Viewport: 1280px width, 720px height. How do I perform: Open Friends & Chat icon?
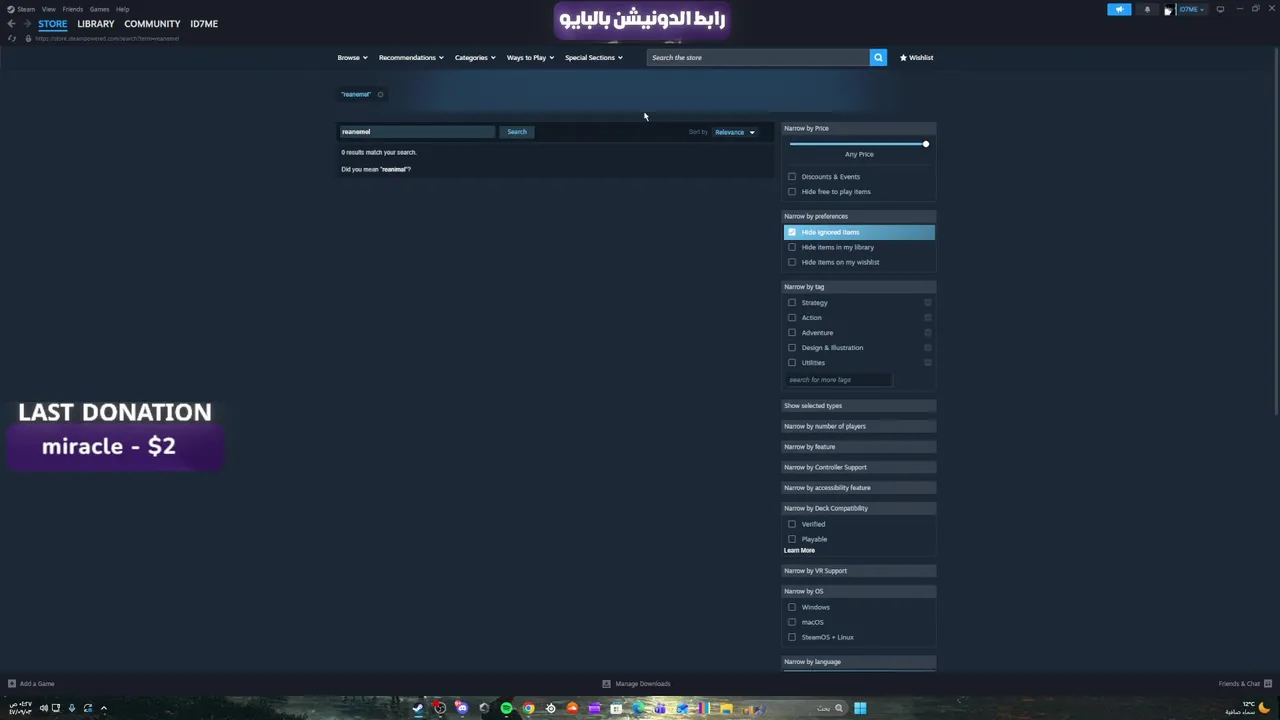click(1267, 684)
